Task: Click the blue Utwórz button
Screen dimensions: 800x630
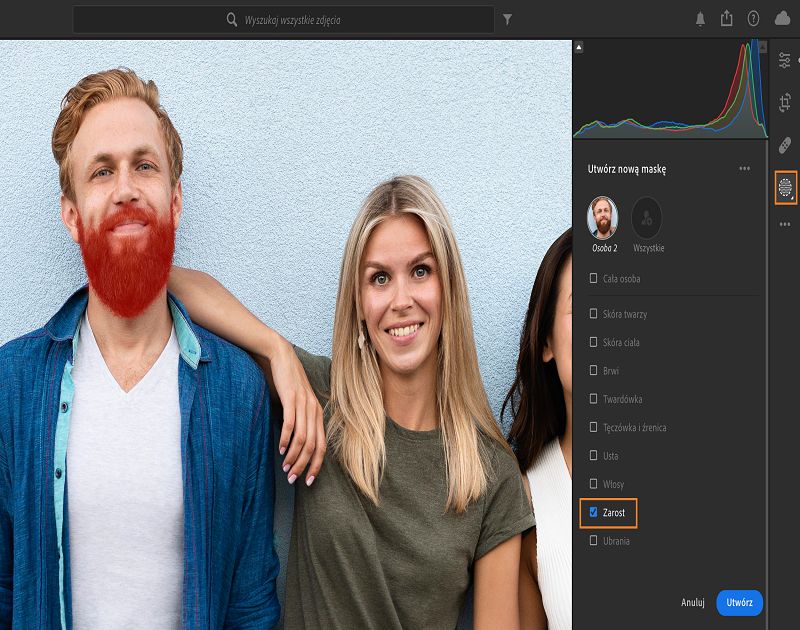Action: [739, 602]
